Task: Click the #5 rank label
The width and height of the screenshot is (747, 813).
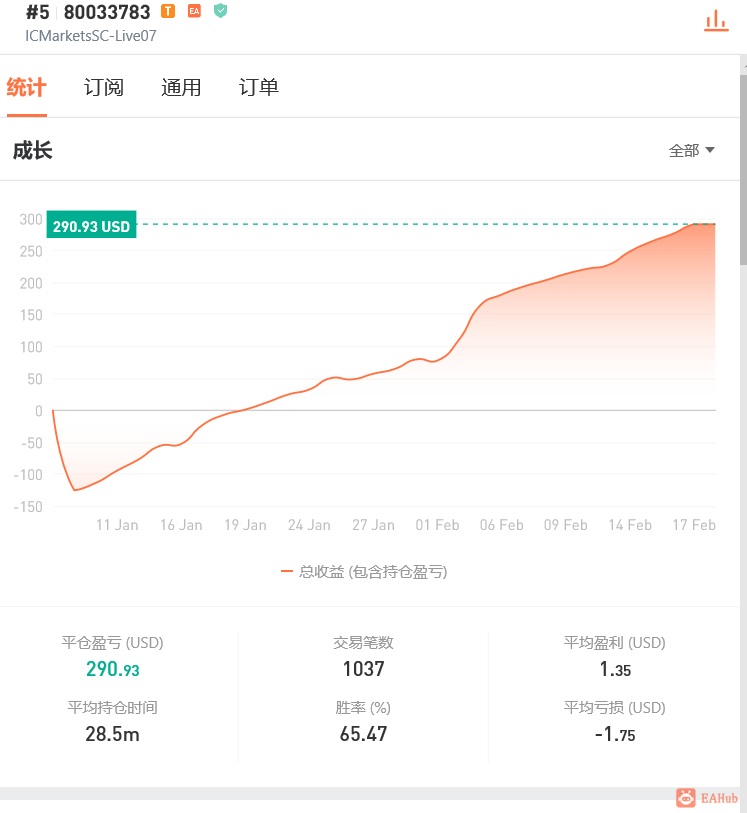Action: pyautogui.click(x=37, y=12)
